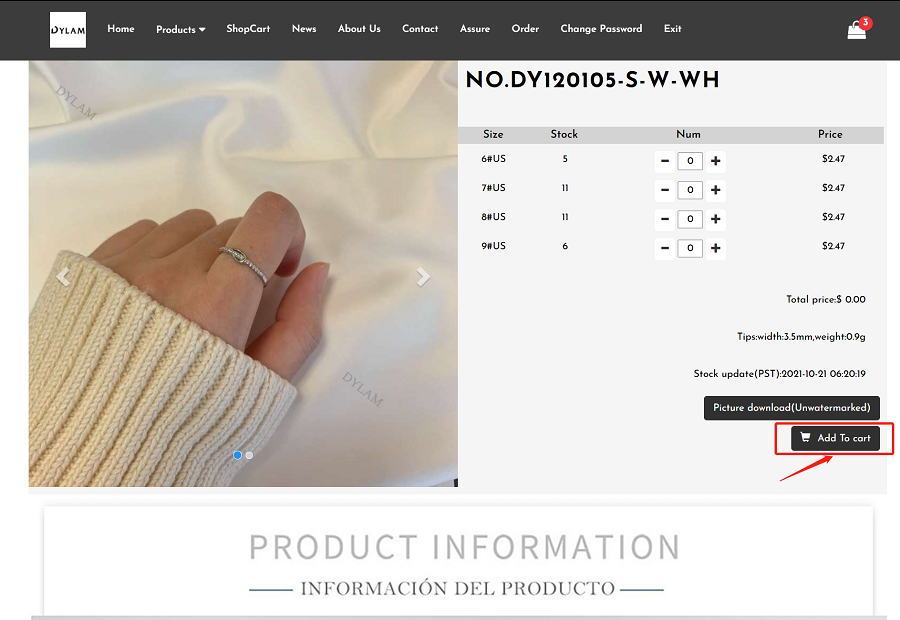Viewport: 900px width, 620px height.
Task: Select the second carousel dot indicator
Action: (x=249, y=455)
